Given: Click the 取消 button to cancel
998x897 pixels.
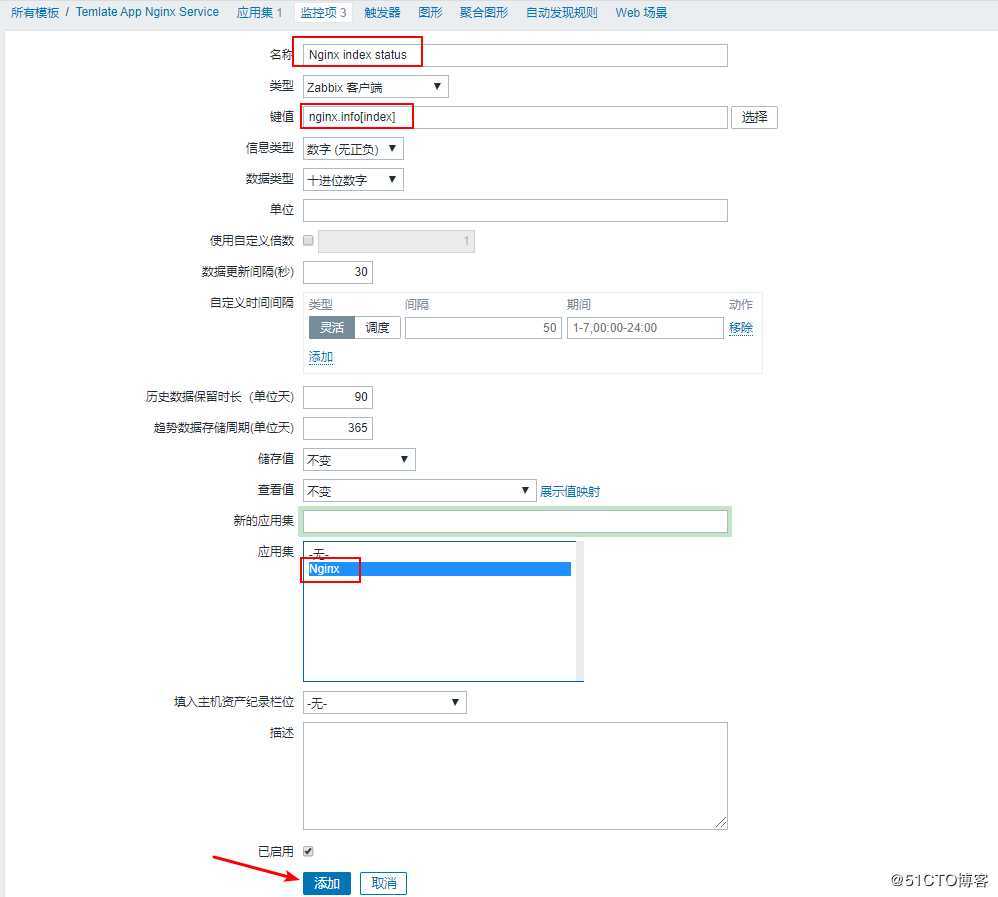Looking at the screenshot, I should [x=383, y=883].
